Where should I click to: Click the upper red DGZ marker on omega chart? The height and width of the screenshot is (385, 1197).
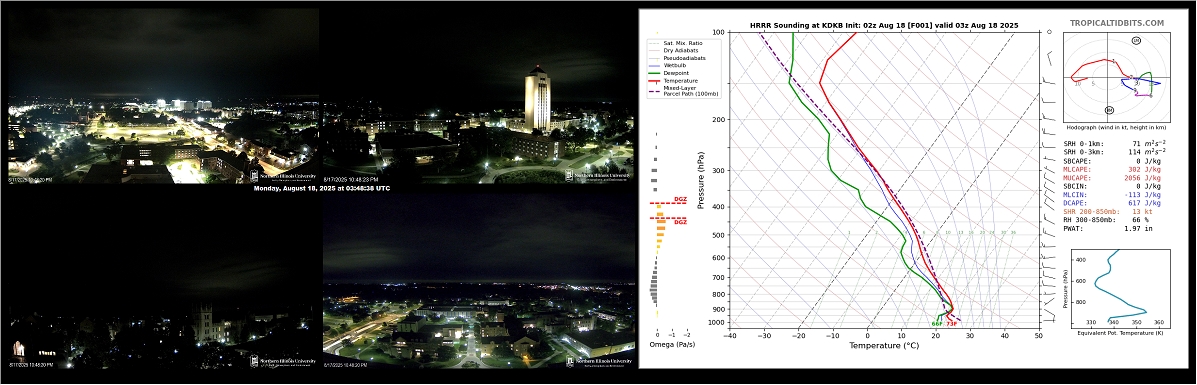pos(668,202)
